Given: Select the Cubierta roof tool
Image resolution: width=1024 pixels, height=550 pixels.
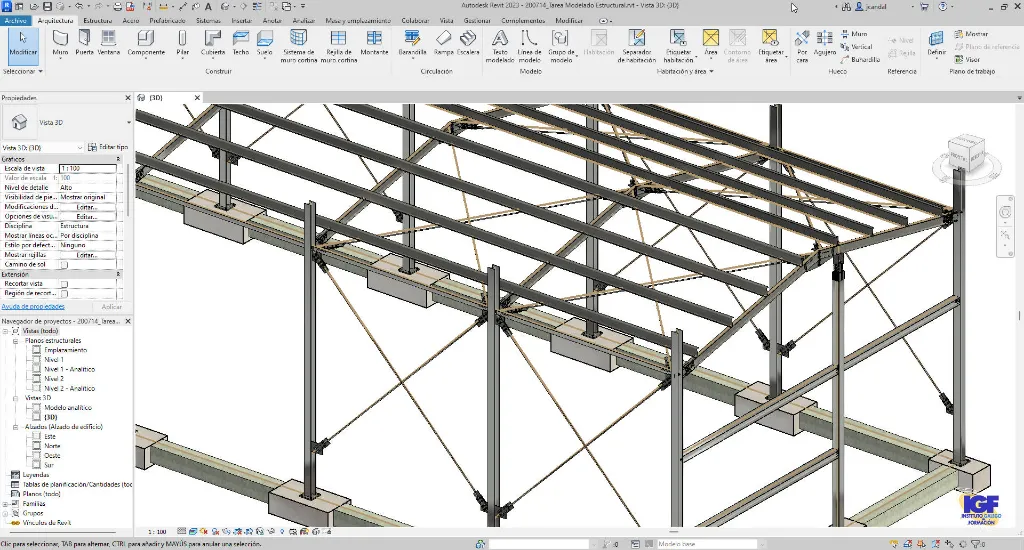Looking at the screenshot, I should pos(213,43).
